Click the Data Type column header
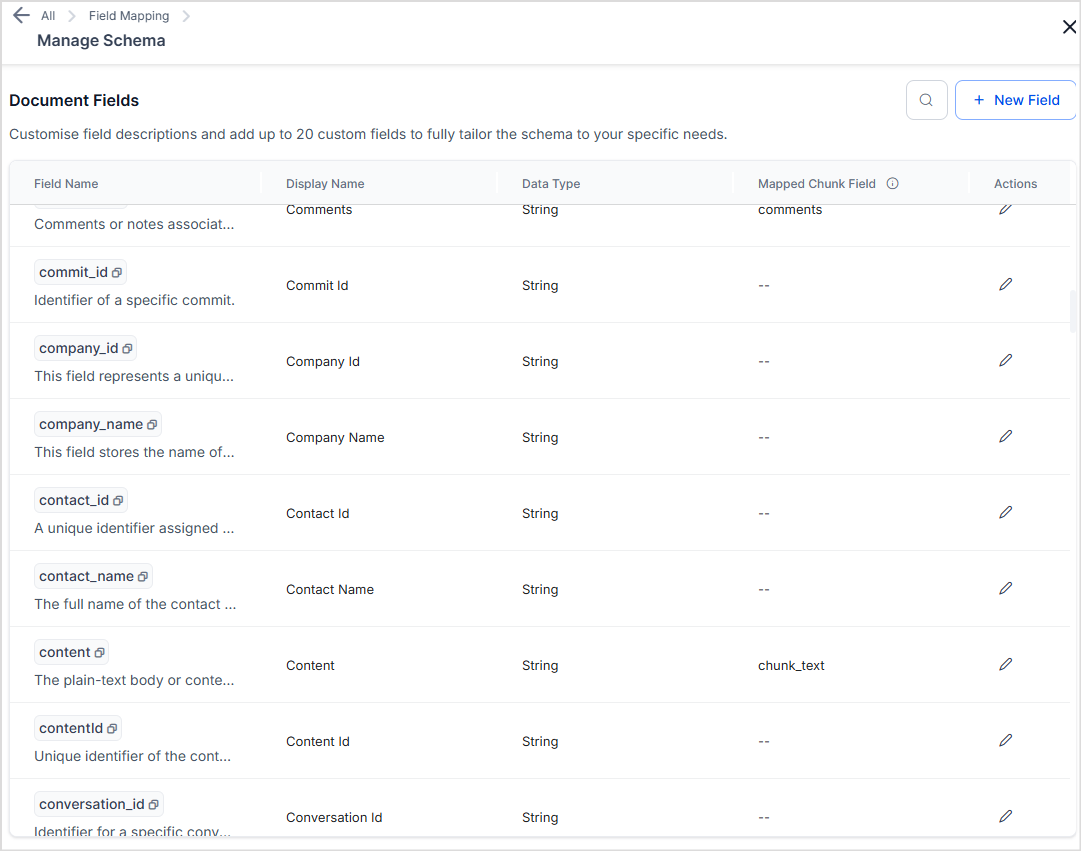 pos(551,184)
